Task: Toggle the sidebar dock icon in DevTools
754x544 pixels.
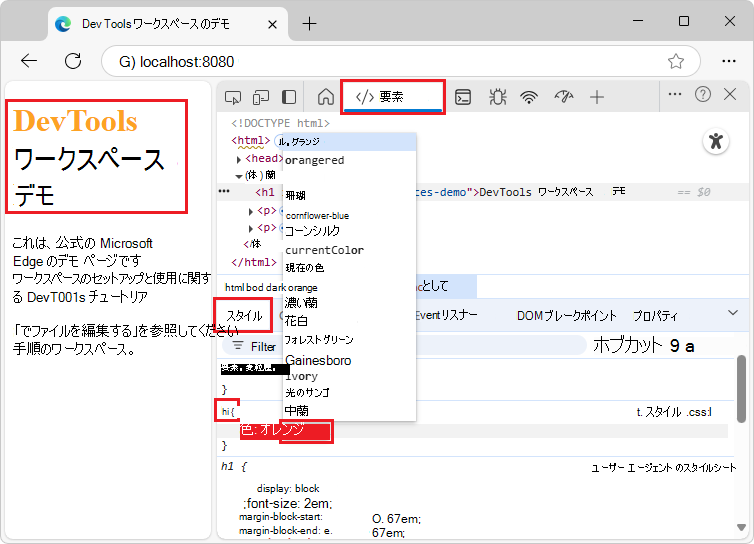Action: pyautogui.click(x=289, y=97)
